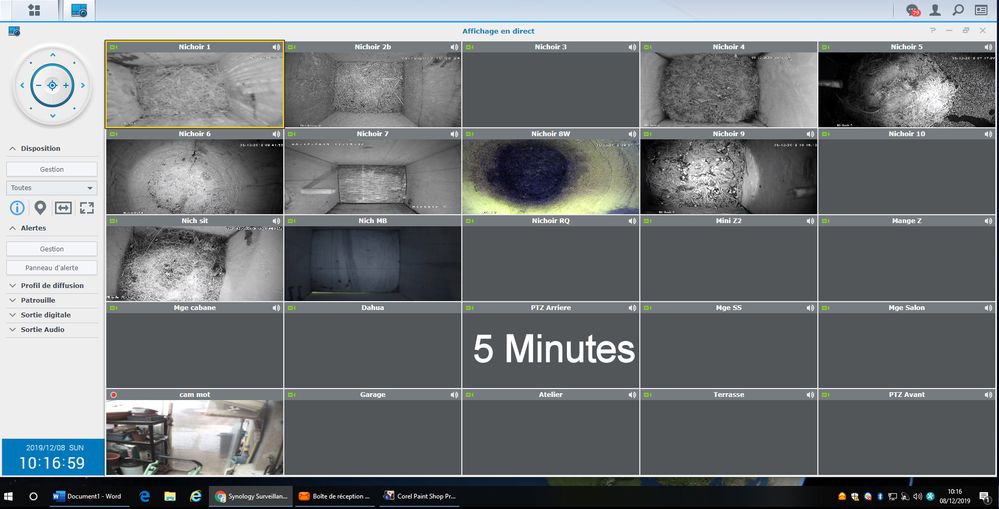The width and height of the screenshot is (999, 509).
Task: Select the Nichoir 5 camera feed
Action: click(906, 90)
